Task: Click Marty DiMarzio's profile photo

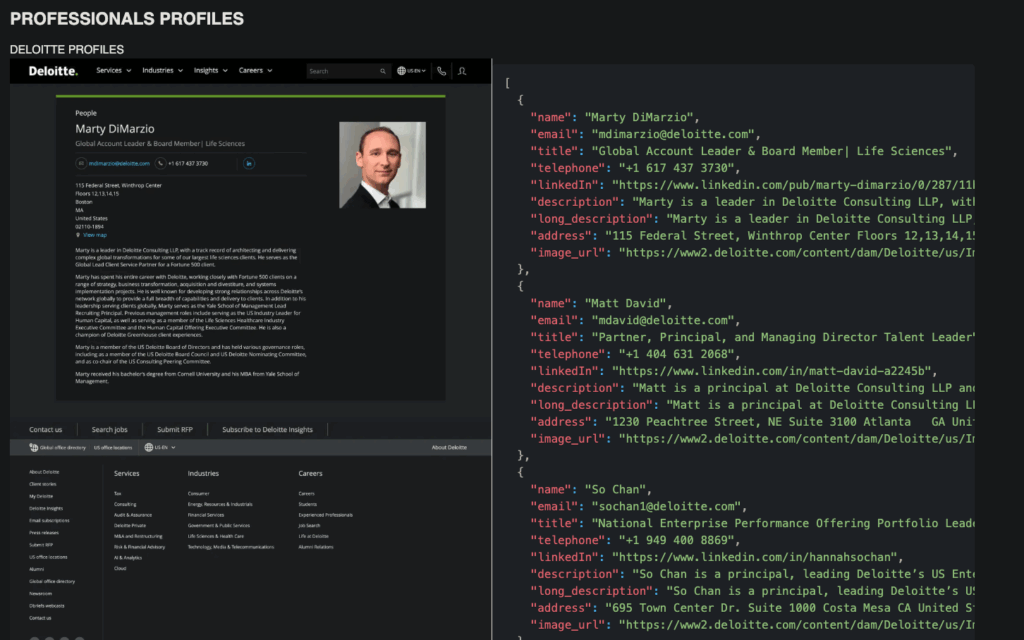Action: click(382, 165)
